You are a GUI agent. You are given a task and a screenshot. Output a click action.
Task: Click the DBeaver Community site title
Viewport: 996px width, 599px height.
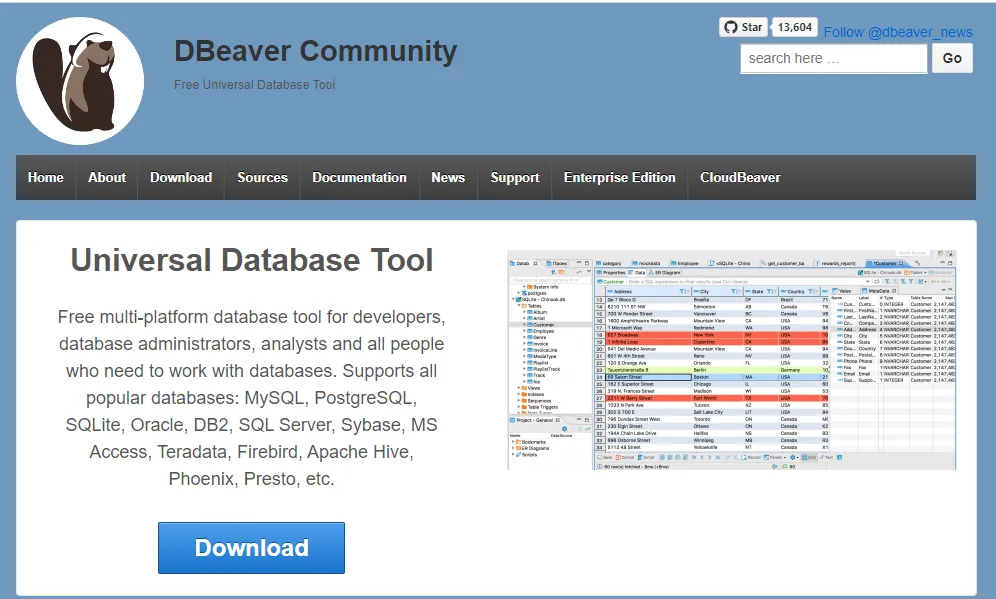[316, 51]
